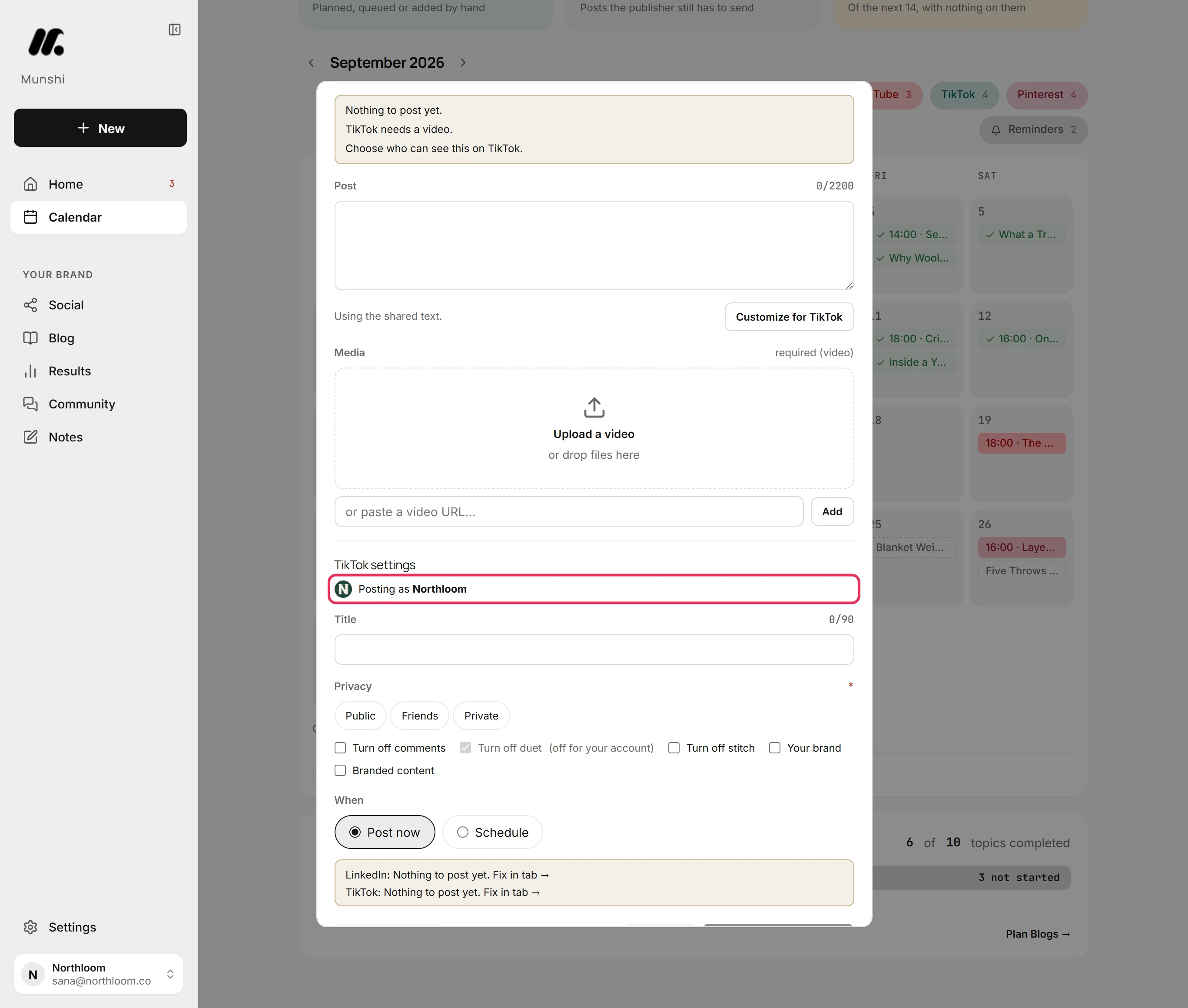Screen dimensions: 1188x1008
Task: Go to previous month arrow
Action: point(312,63)
